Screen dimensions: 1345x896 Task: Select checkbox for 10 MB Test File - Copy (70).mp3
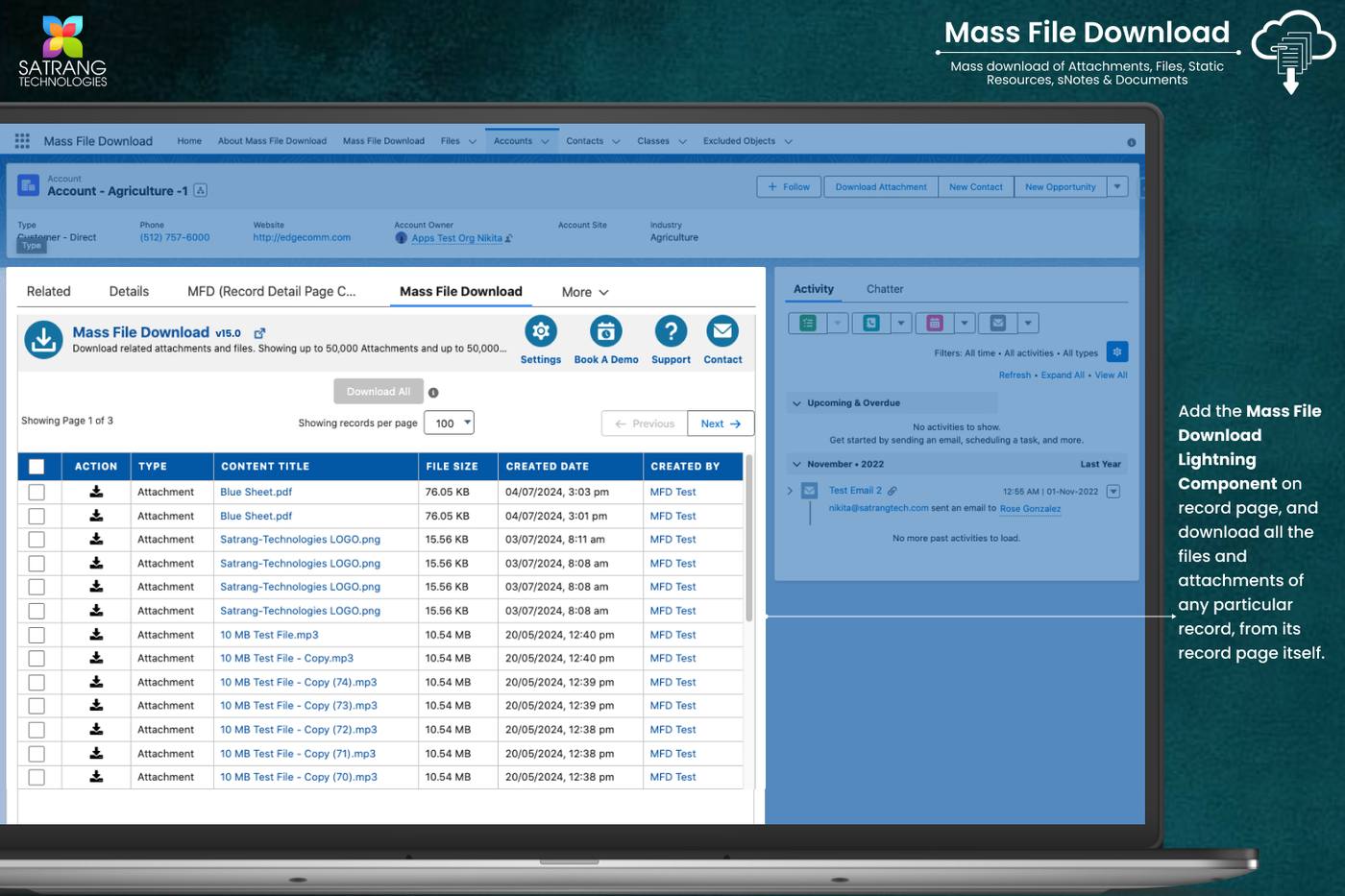coord(37,778)
